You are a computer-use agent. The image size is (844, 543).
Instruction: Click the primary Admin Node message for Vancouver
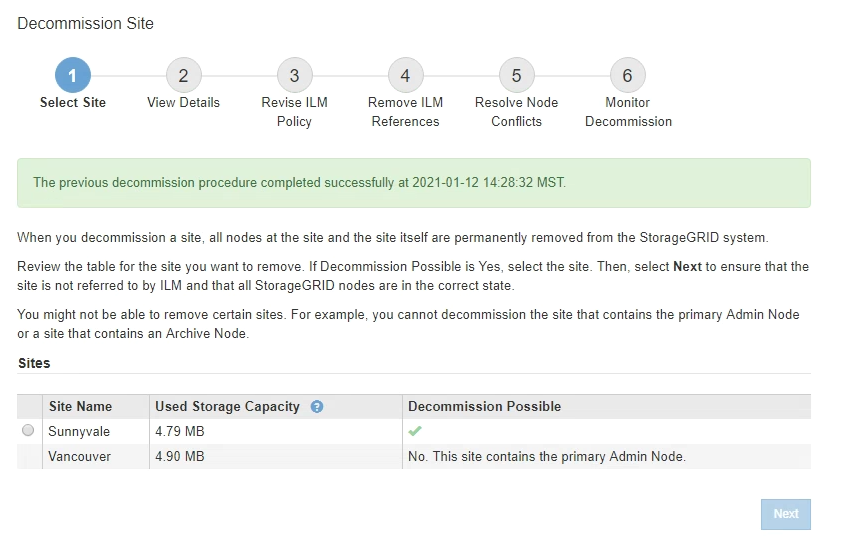546,456
